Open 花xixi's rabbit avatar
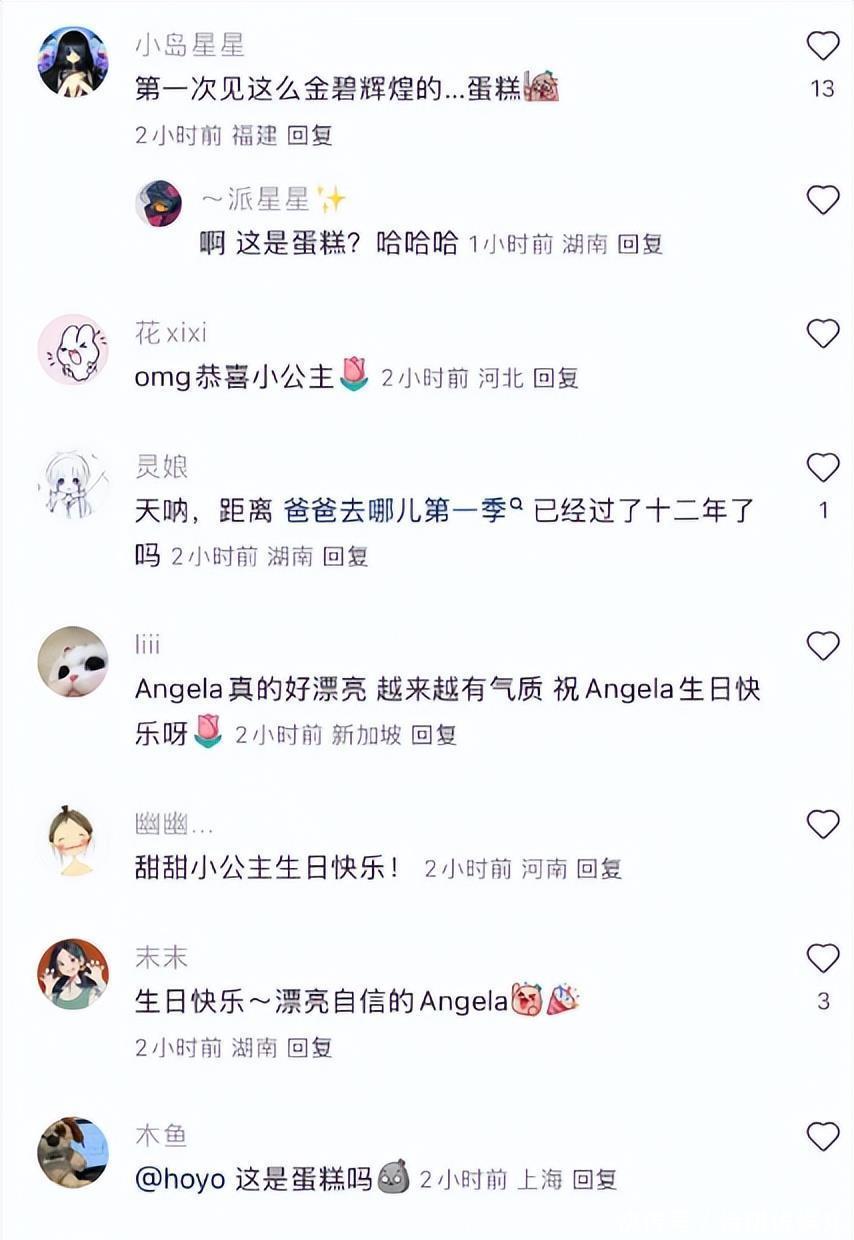 click(73, 350)
